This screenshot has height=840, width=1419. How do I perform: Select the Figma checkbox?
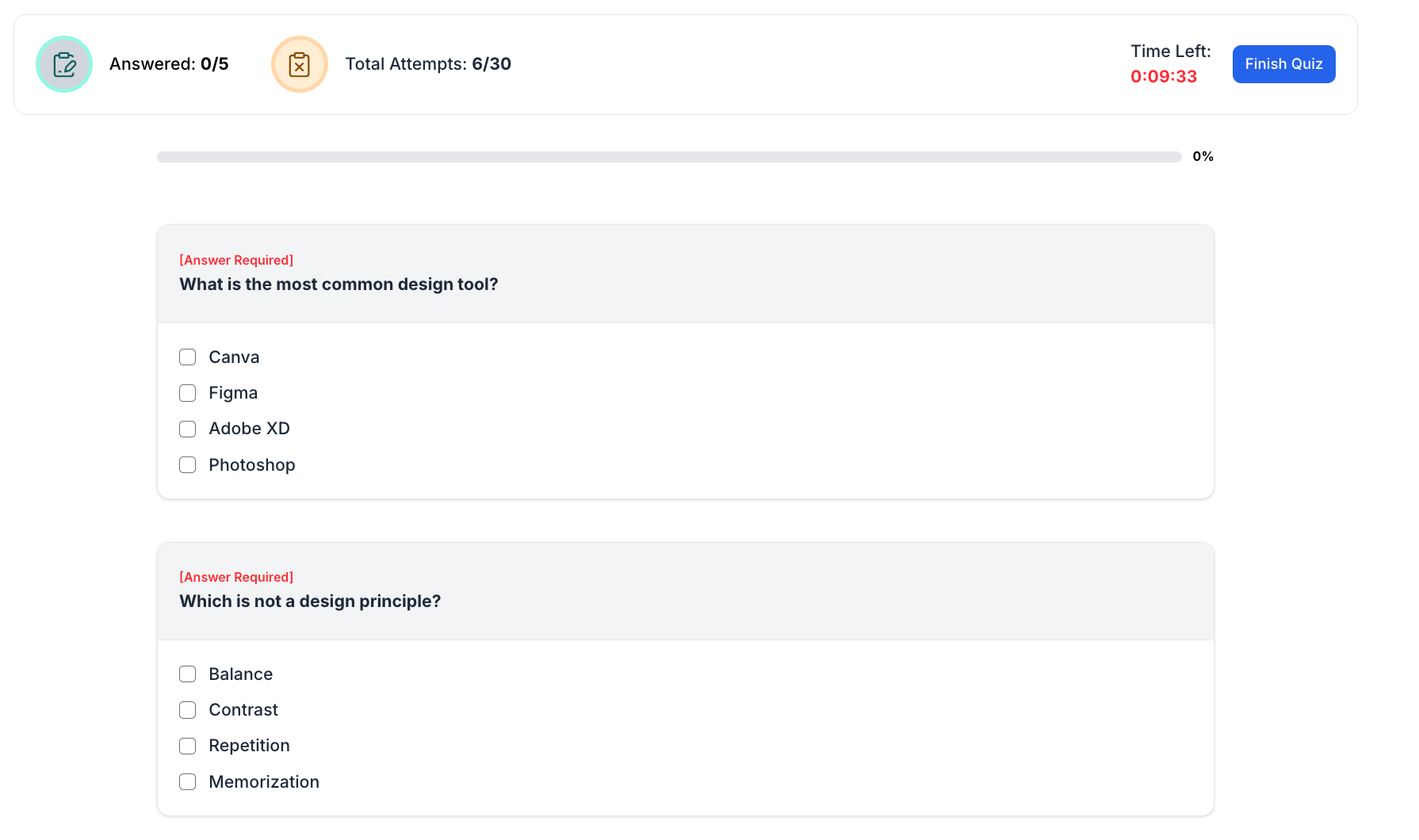click(188, 393)
